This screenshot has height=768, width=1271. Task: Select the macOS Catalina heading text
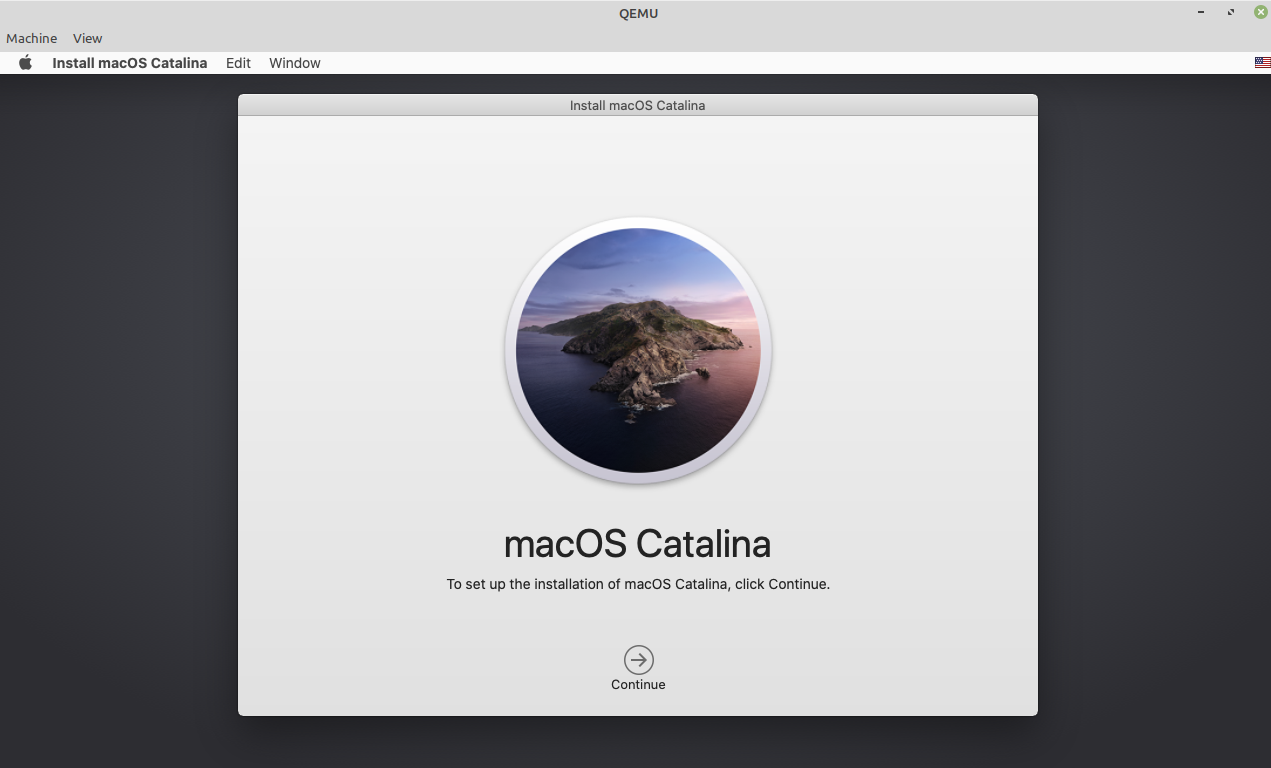(x=637, y=543)
